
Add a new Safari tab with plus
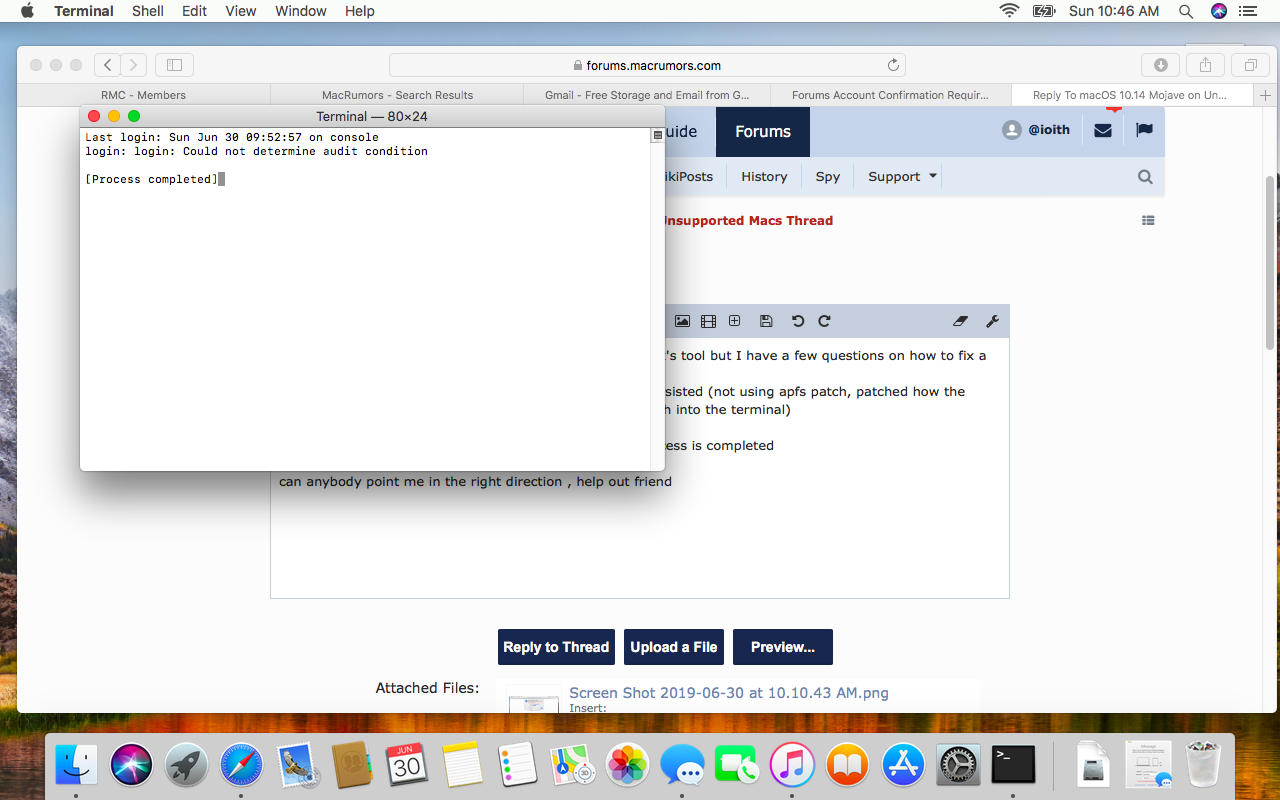pyautogui.click(x=1266, y=95)
